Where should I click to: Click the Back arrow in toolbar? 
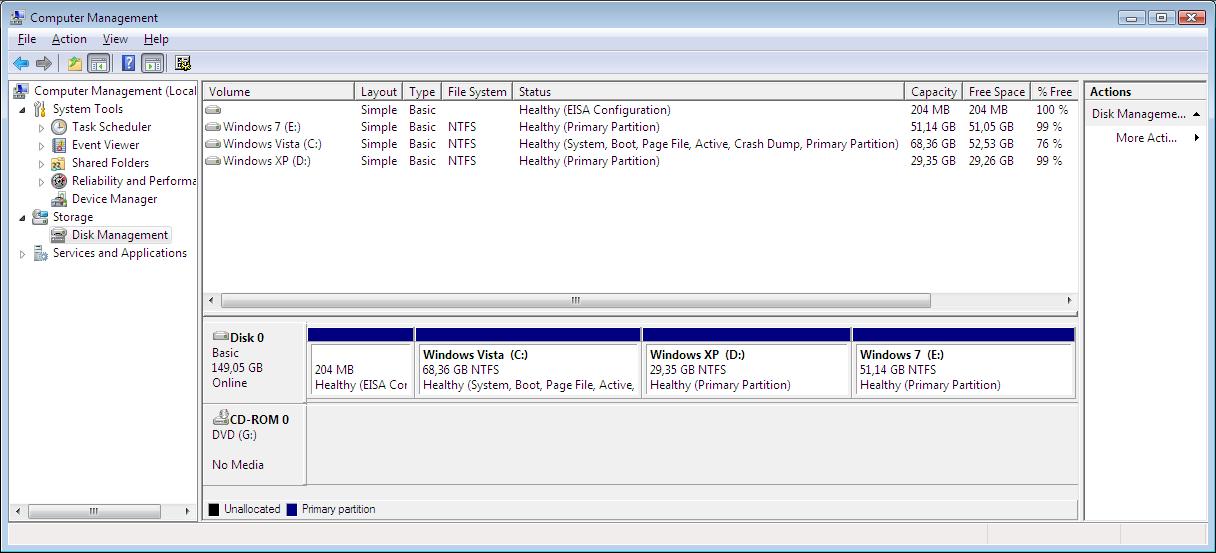click(x=21, y=63)
